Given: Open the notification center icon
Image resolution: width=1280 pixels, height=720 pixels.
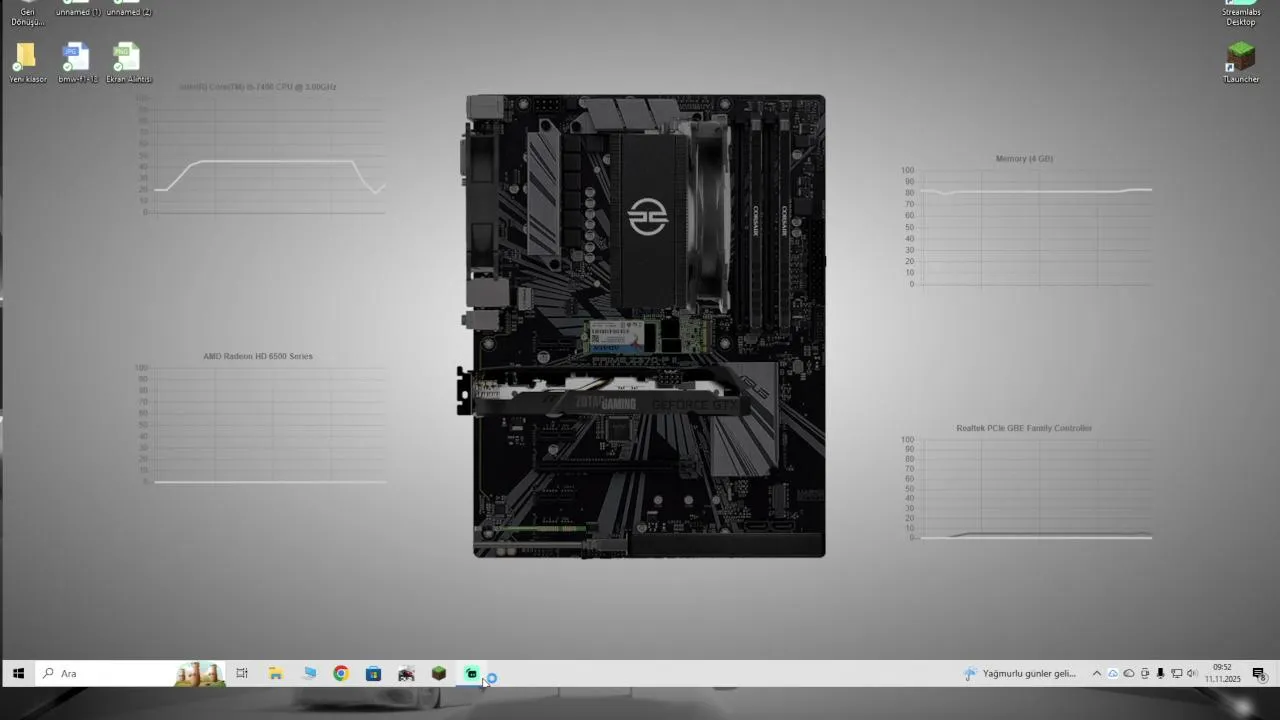Looking at the screenshot, I should pyautogui.click(x=1259, y=674).
